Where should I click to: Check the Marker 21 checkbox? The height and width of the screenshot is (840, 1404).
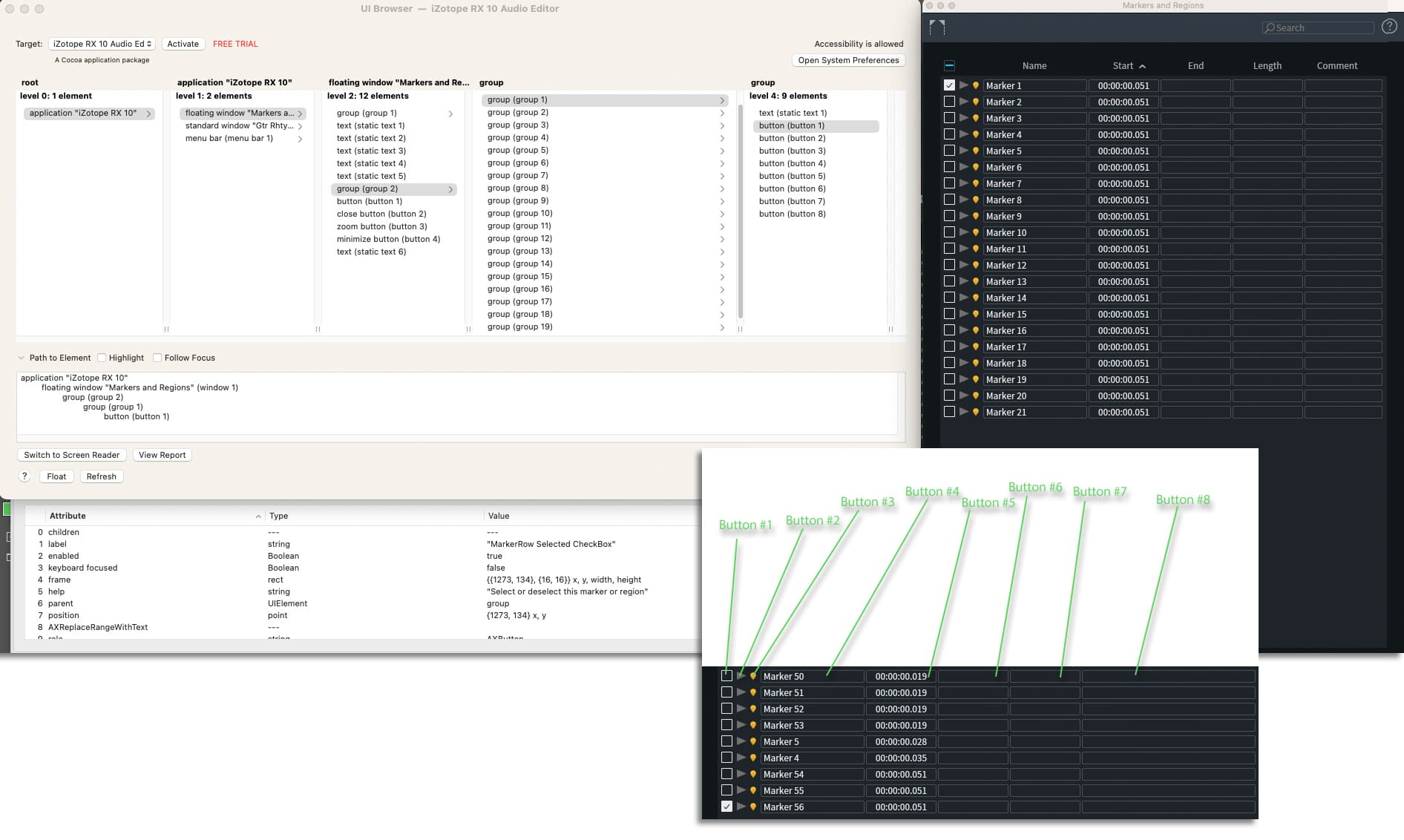point(949,412)
